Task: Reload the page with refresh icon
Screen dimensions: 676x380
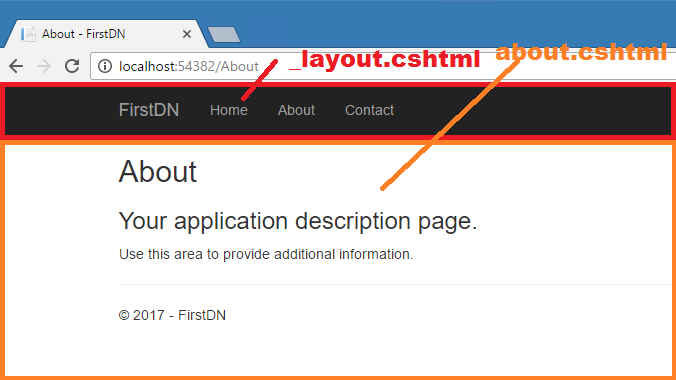Action: click(x=72, y=66)
